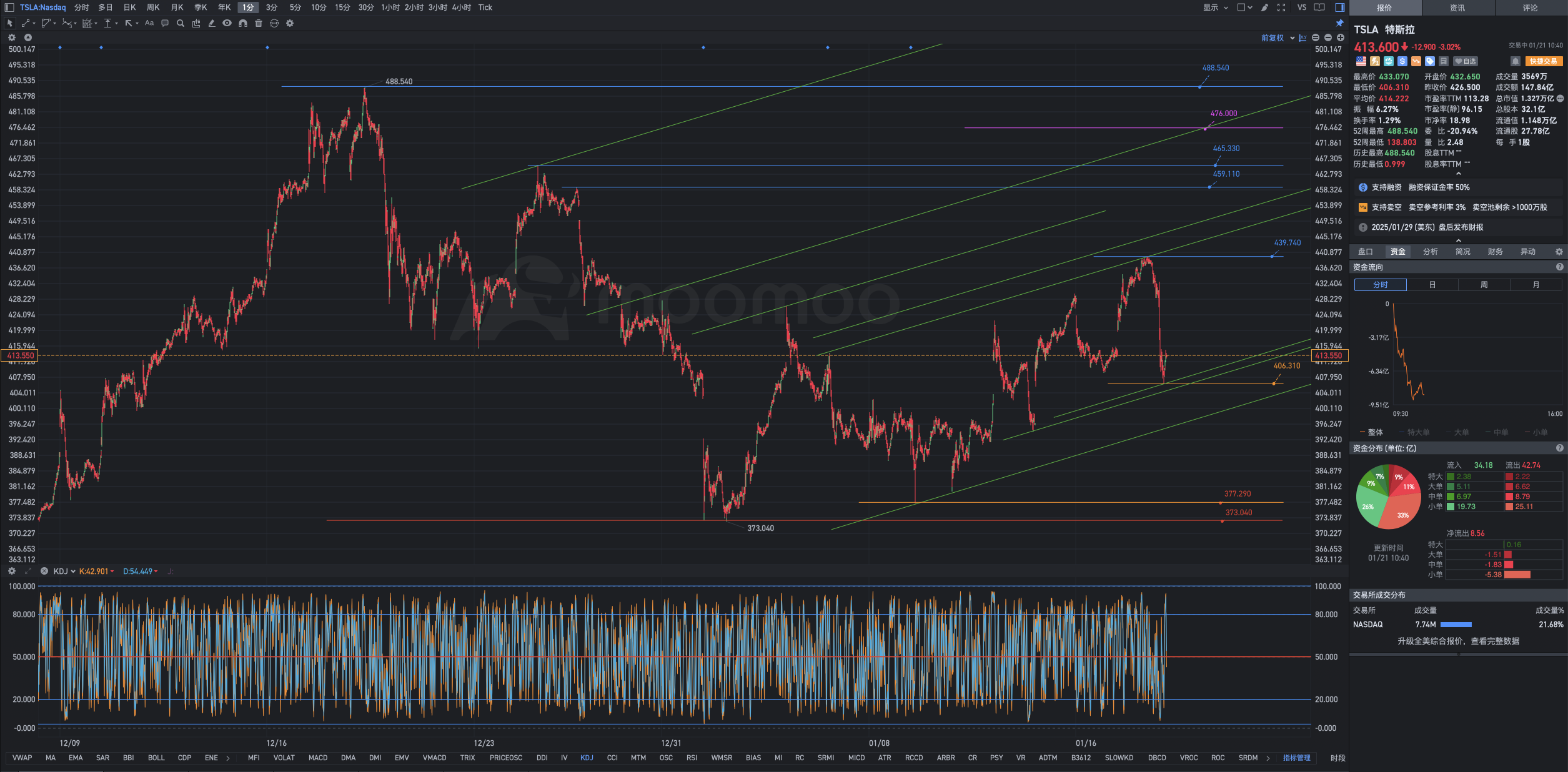This screenshot has width=1568, height=772.
Task: Click the paintbrush drawing mode icon
Action: (1264, 7)
